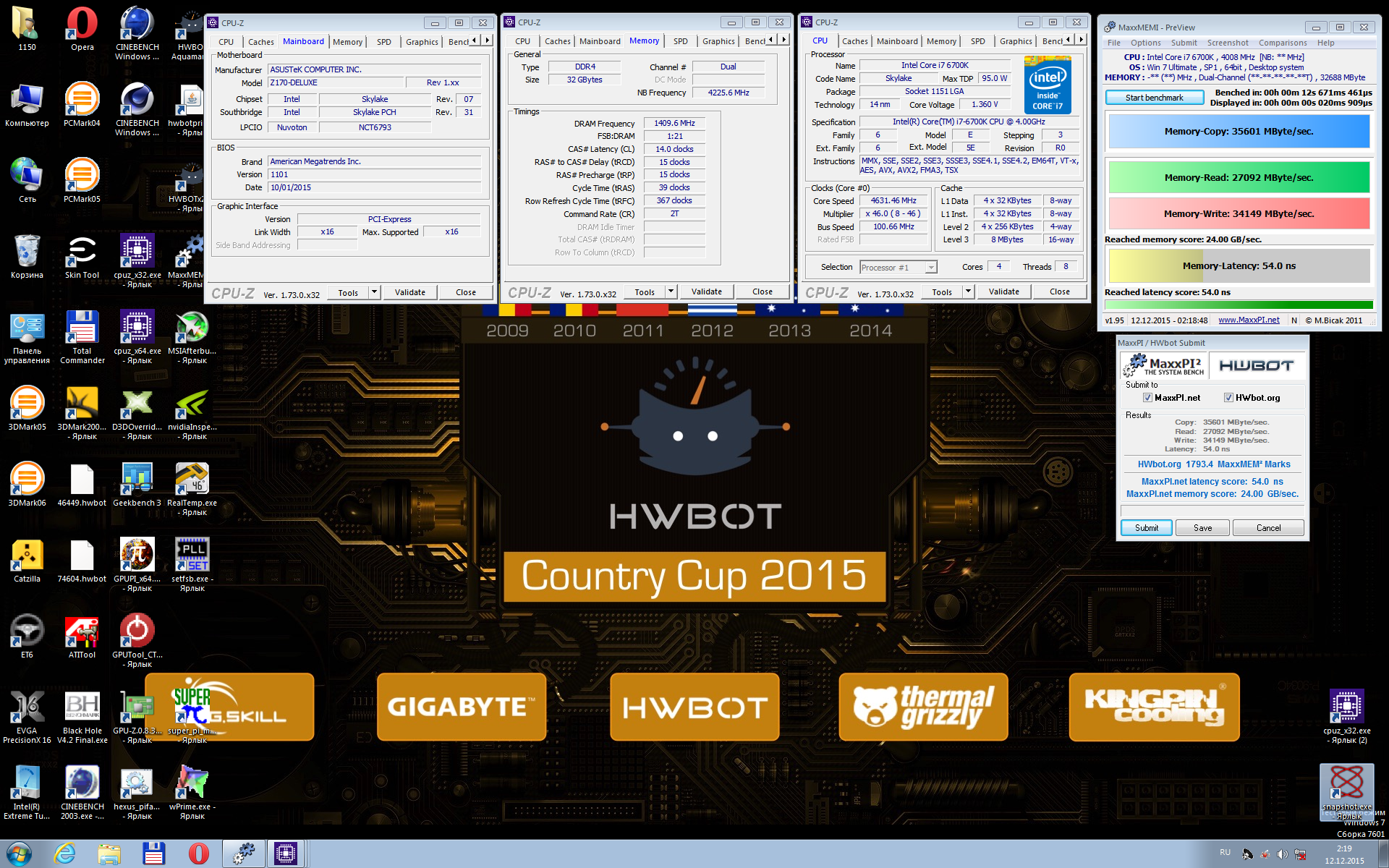This screenshot has height=868, width=1389.
Task: Click Submit in HWbot Submit dialog
Action: click(x=1147, y=528)
